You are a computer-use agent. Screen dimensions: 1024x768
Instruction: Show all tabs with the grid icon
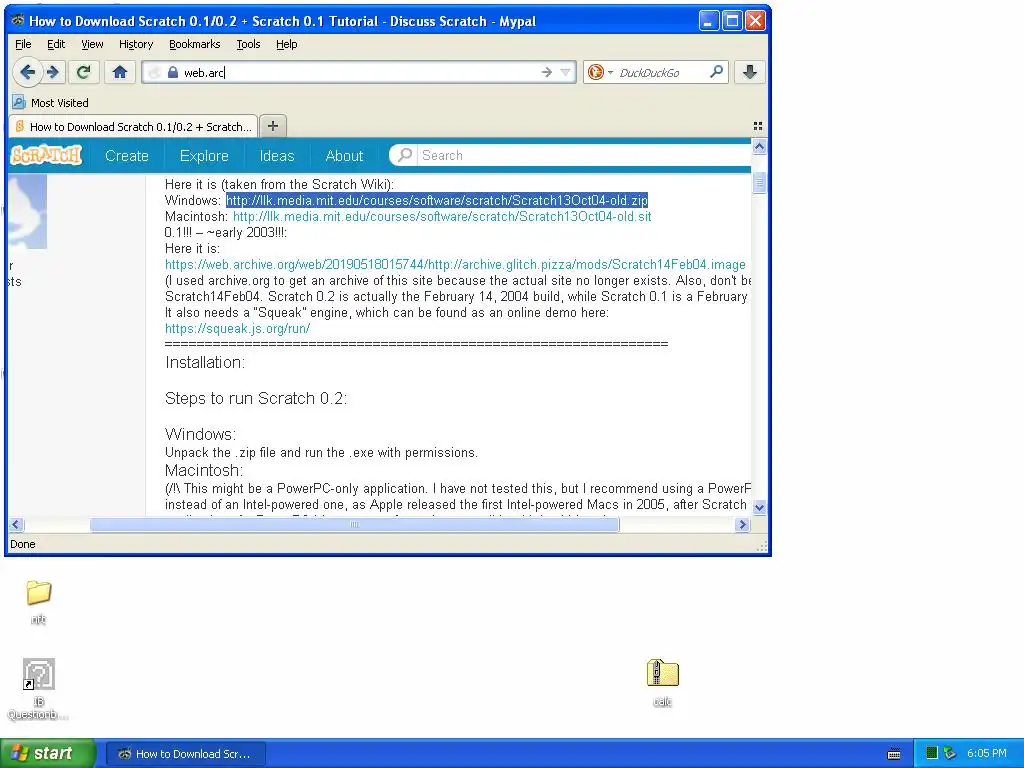coord(758,126)
